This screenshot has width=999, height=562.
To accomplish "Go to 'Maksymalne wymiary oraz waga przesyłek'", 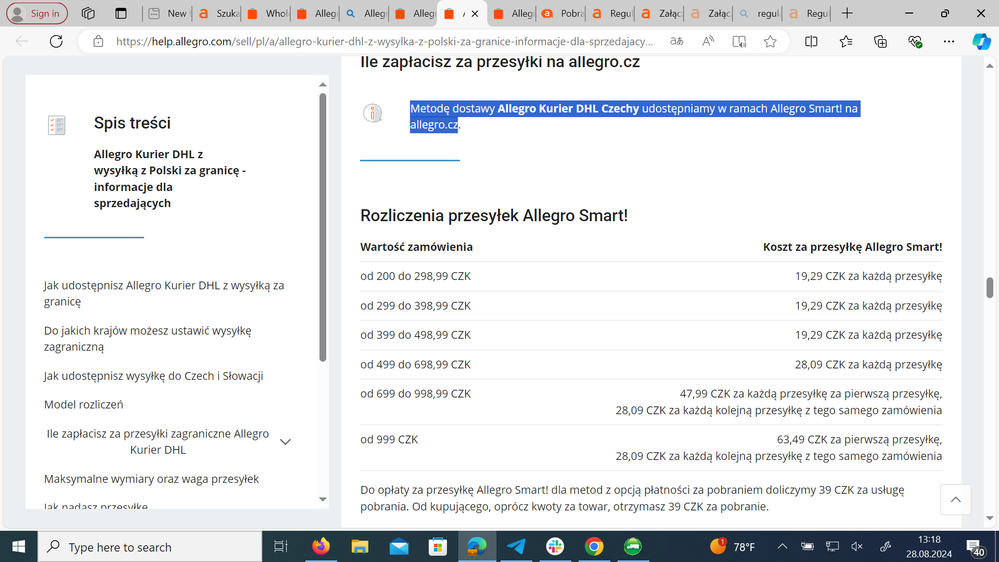I will [x=151, y=479].
